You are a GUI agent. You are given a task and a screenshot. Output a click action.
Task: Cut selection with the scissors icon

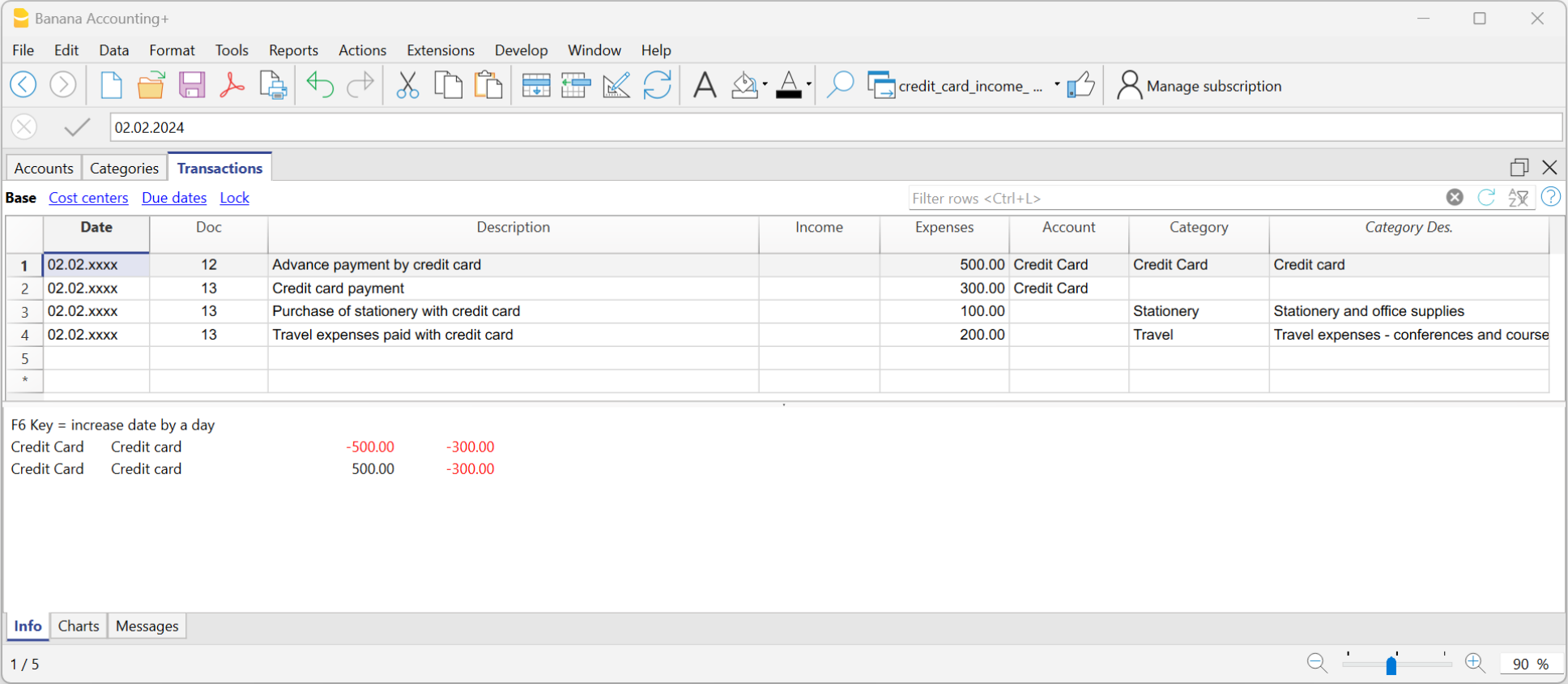(x=407, y=85)
